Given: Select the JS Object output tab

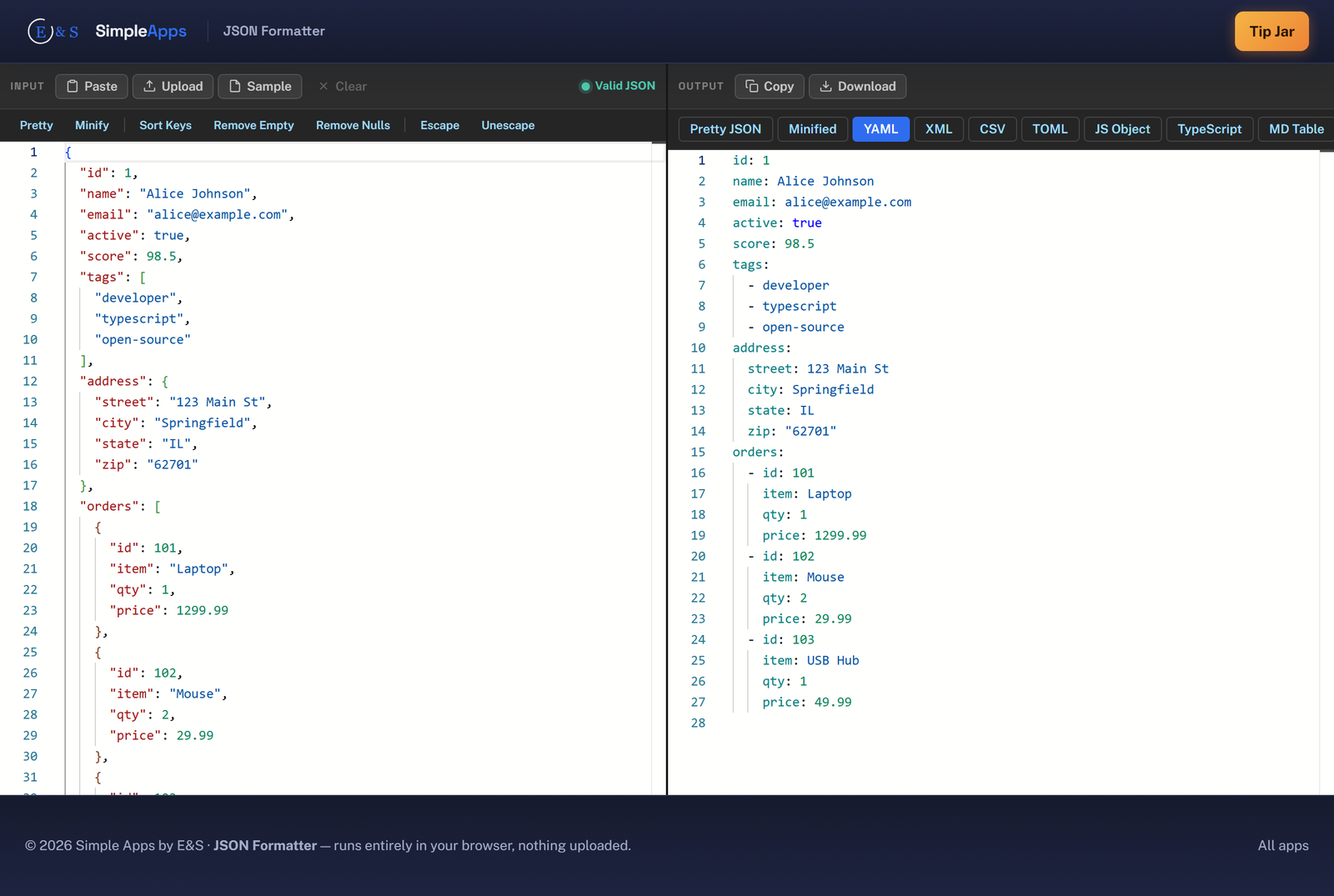Looking at the screenshot, I should click(1122, 129).
